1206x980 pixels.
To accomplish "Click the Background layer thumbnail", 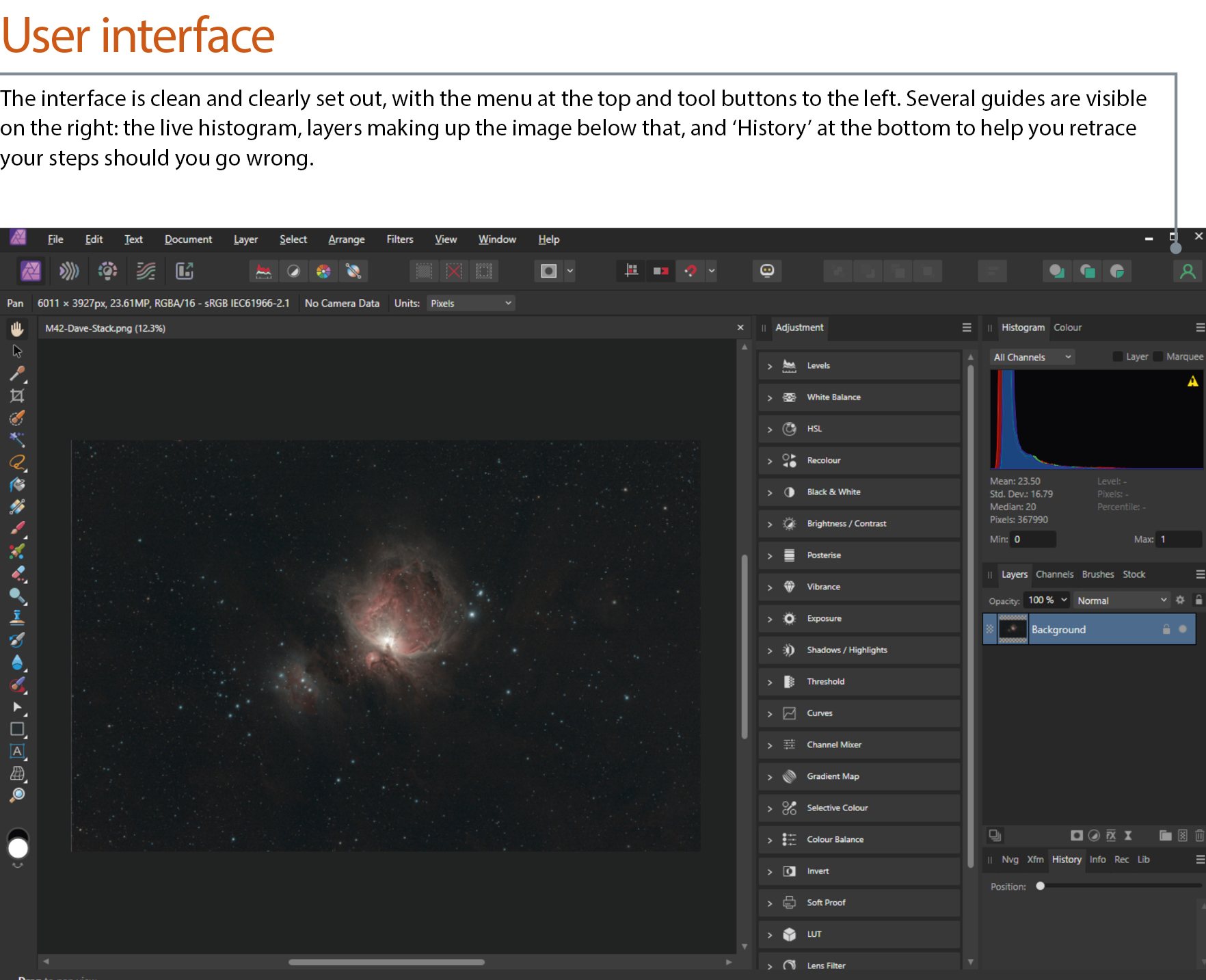I will click(x=1013, y=628).
